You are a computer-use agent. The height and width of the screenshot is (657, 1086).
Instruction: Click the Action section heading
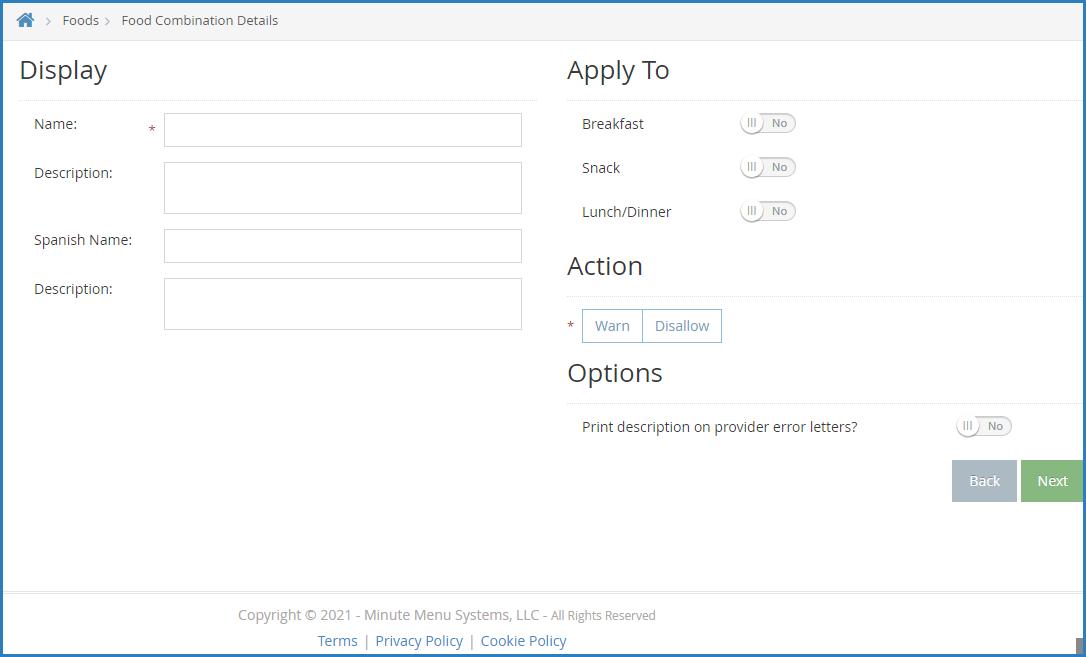[x=605, y=267]
